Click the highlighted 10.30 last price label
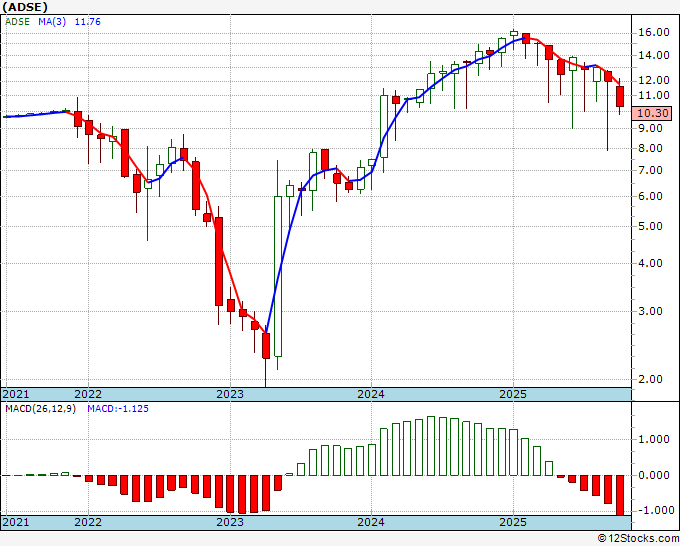The image size is (680, 546). [652, 113]
